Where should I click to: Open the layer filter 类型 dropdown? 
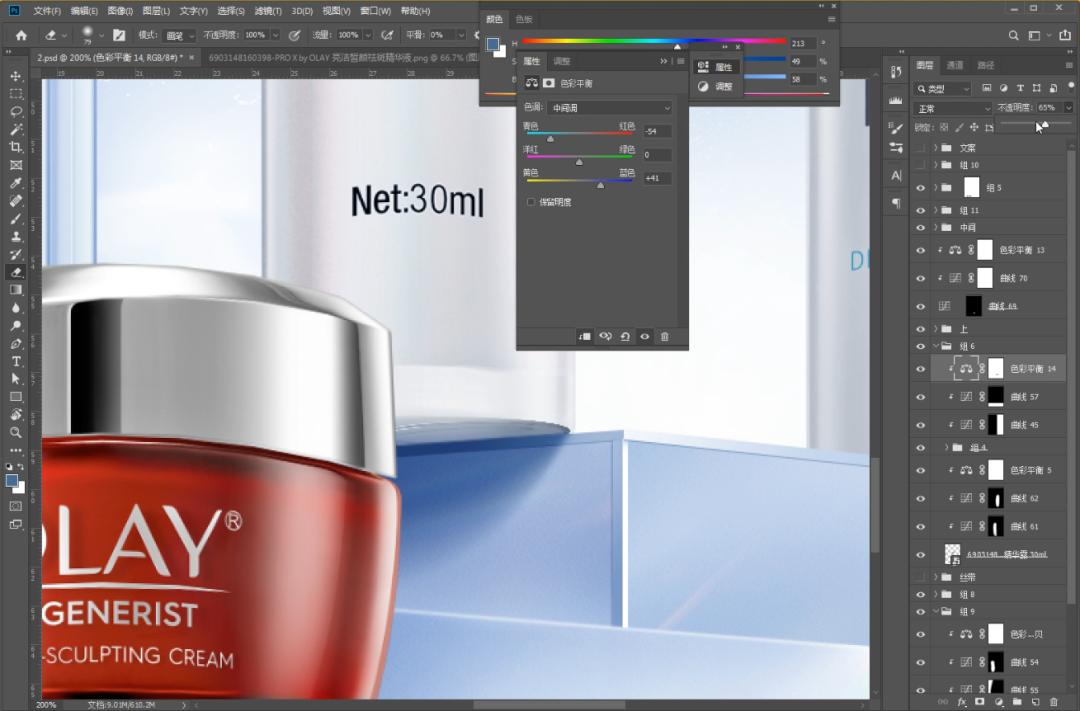coord(943,88)
